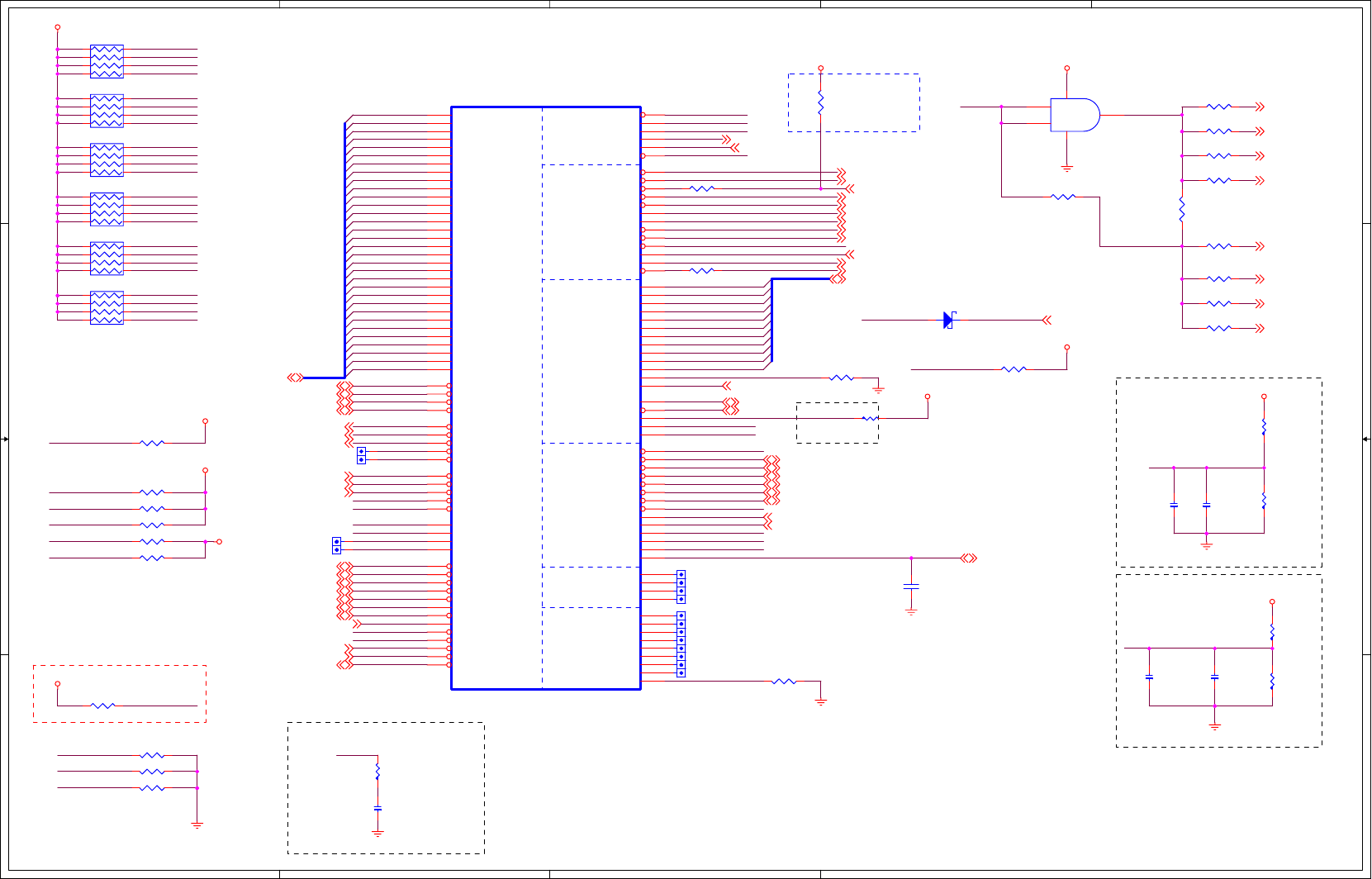Select the ground symbol in the upper-right dashed box
The width and height of the screenshot is (1372, 879).
1207,545
